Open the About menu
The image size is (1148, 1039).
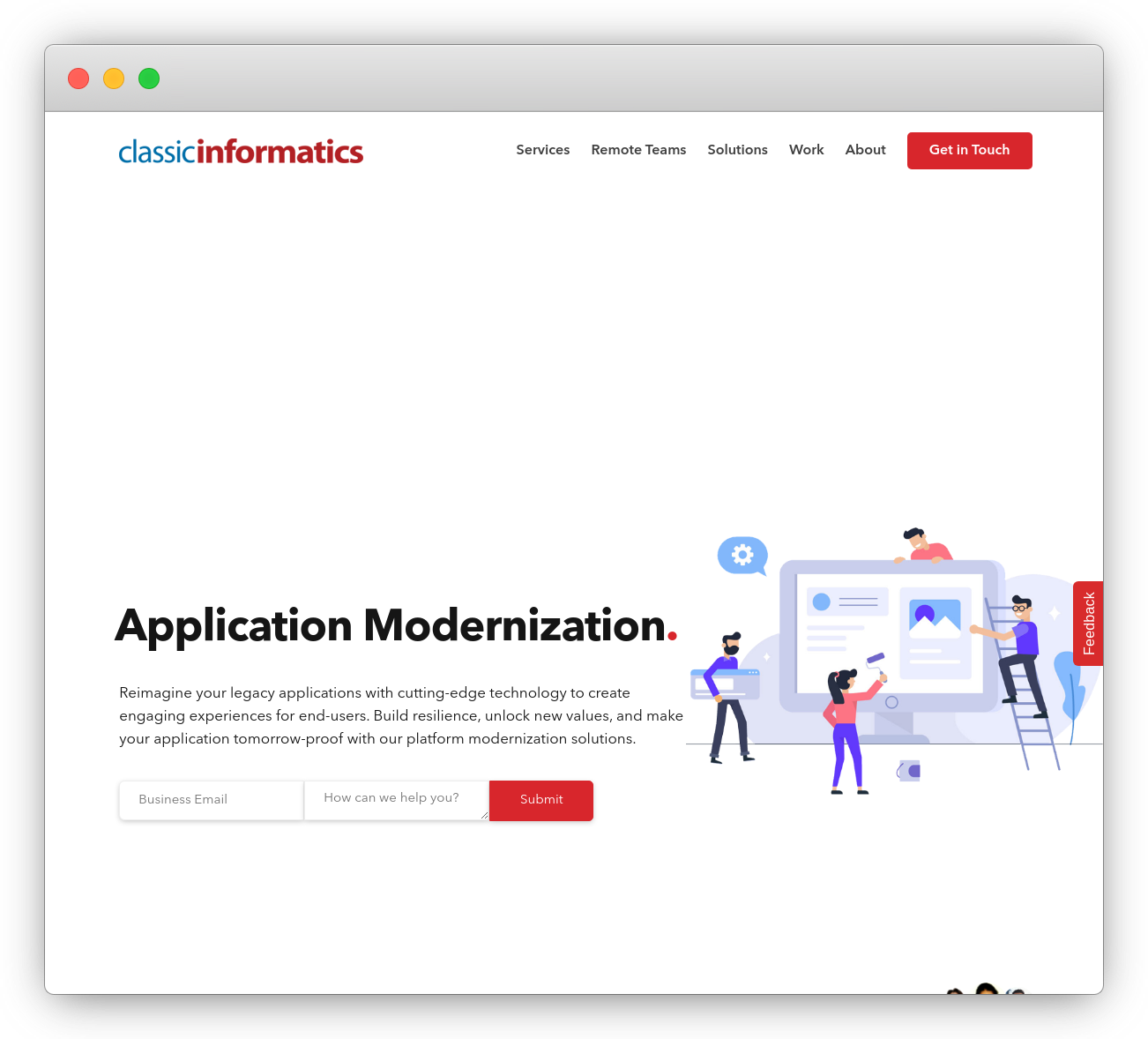pos(865,150)
